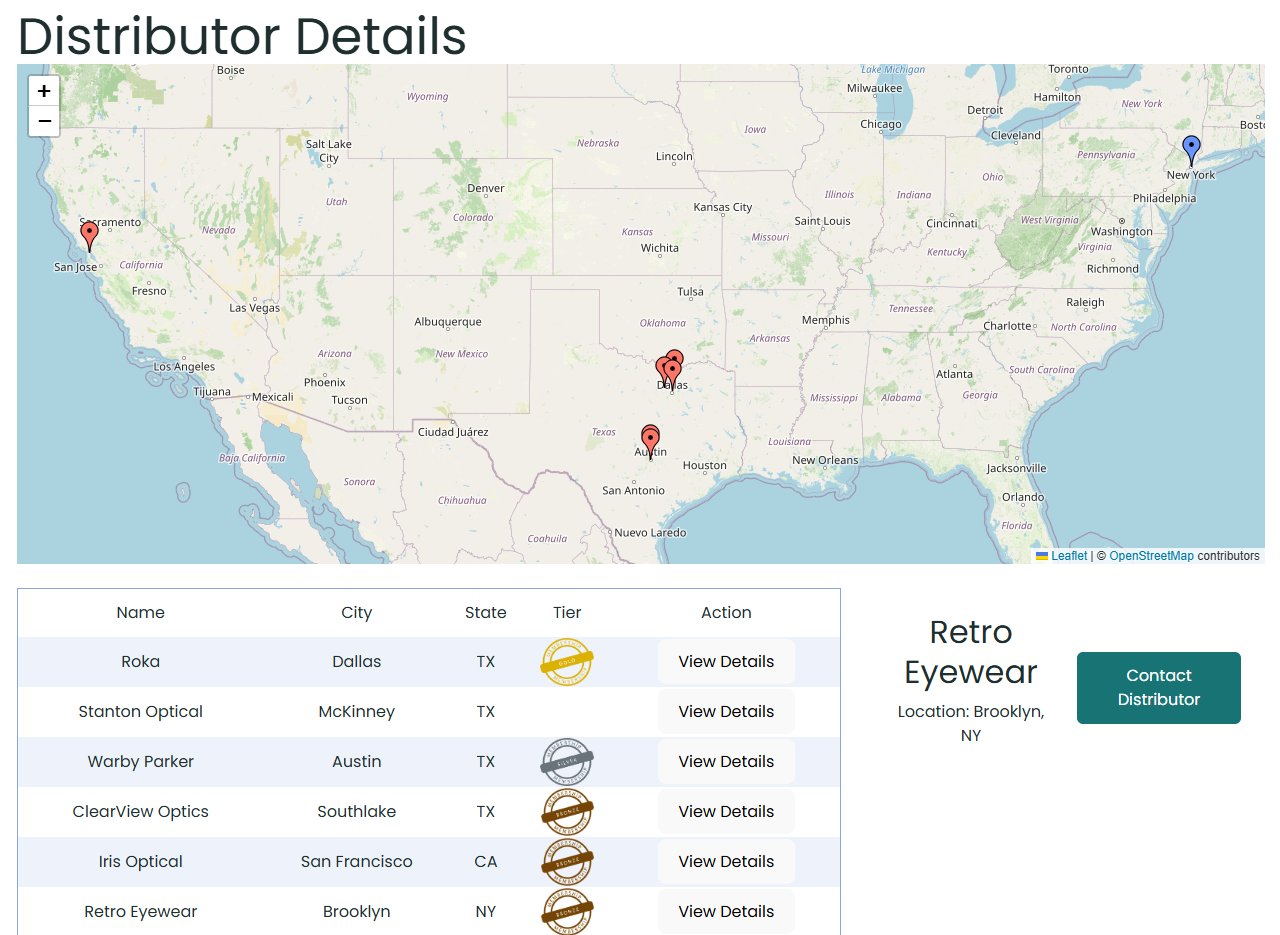This screenshot has height=935, width=1280.
Task: Click the red marker near San Jose
Action: tap(89, 237)
